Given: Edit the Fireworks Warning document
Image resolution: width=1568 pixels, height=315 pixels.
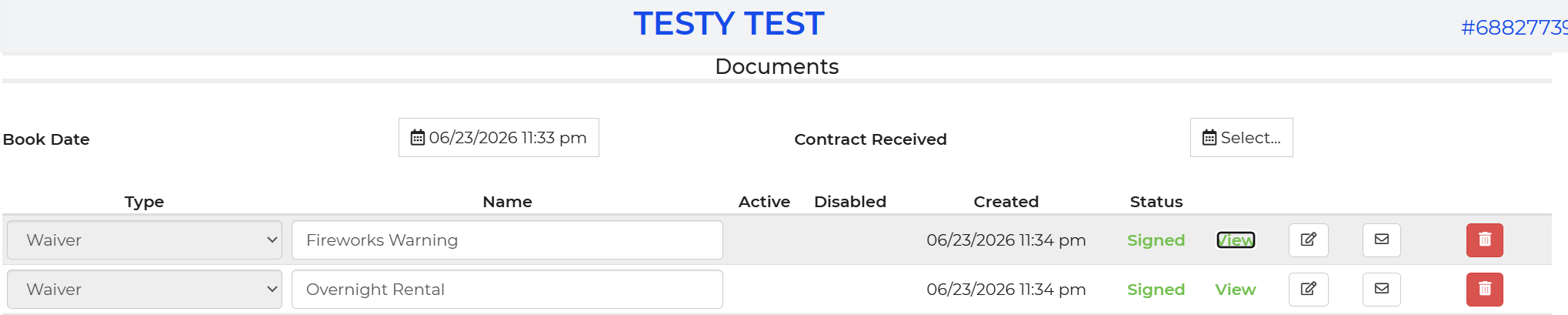Looking at the screenshot, I should click(x=1308, y=240).
